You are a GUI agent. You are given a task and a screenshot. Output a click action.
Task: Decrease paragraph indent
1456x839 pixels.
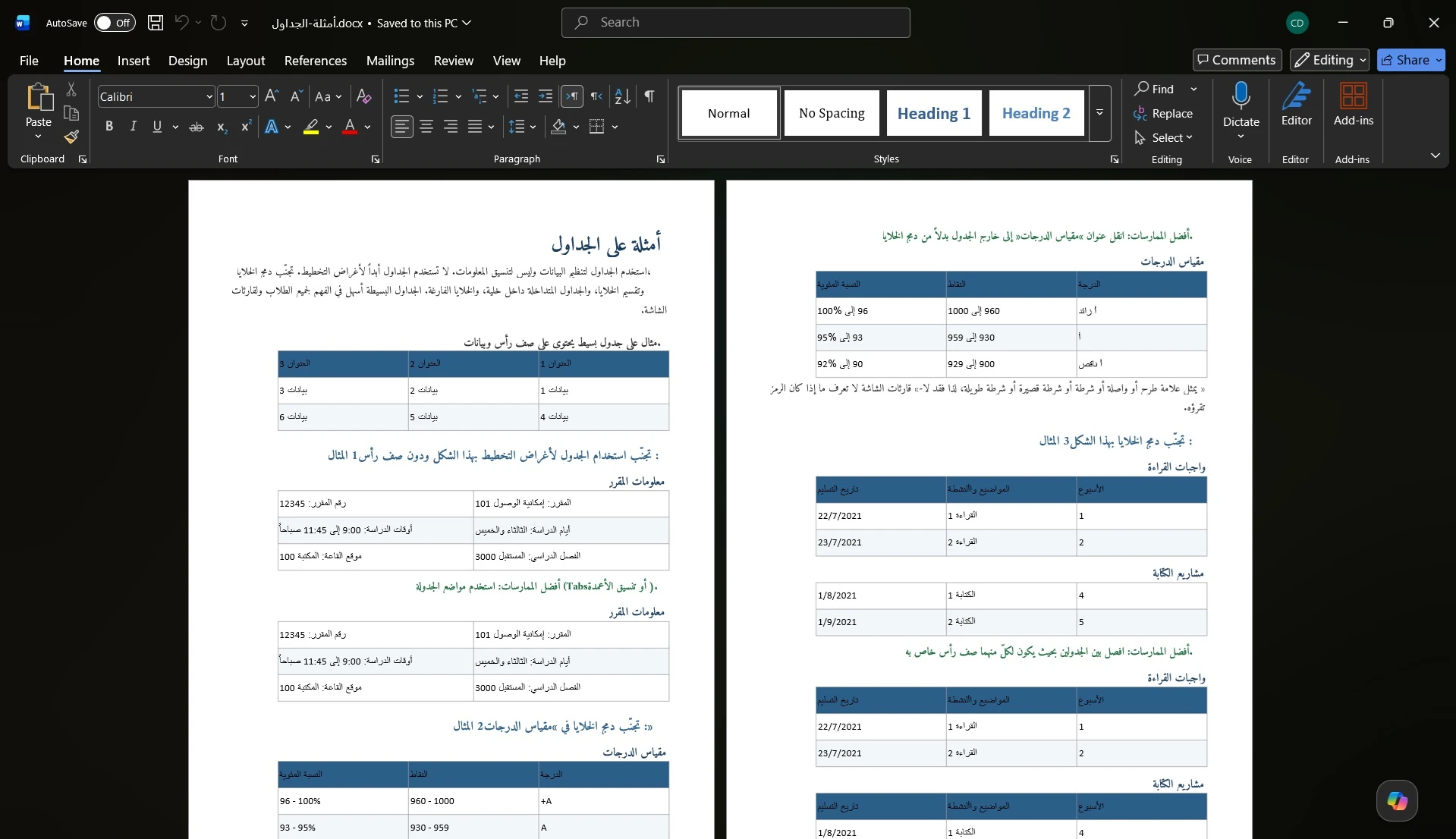[x=521, y=96]
